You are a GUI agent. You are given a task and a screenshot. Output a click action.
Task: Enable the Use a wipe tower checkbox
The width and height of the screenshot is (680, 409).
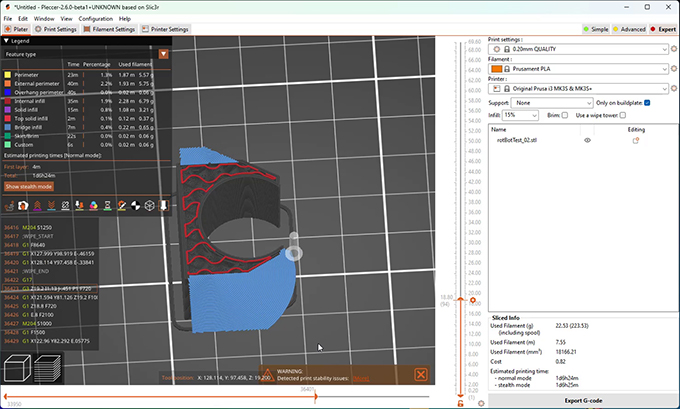point(623,115)
